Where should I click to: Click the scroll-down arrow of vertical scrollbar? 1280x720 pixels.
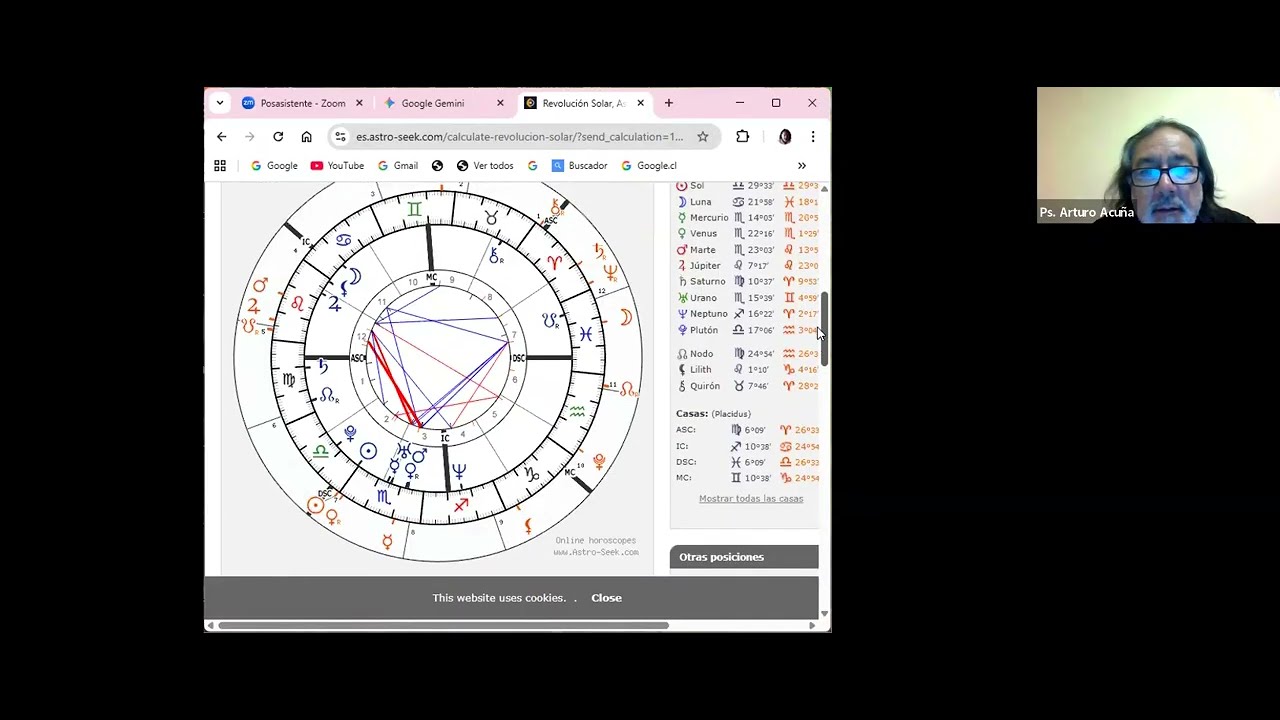click(x=825, y=614)
